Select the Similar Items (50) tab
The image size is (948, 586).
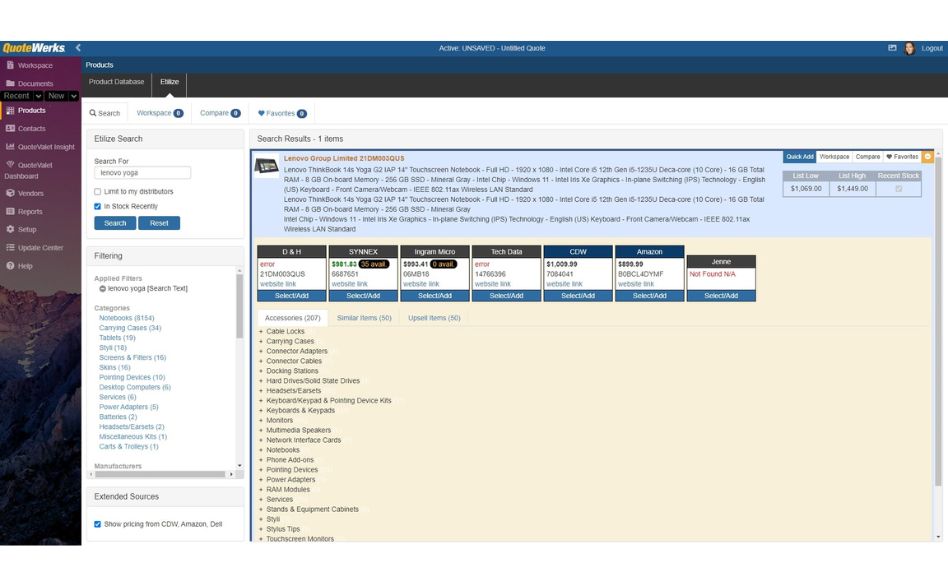(364, 318)
